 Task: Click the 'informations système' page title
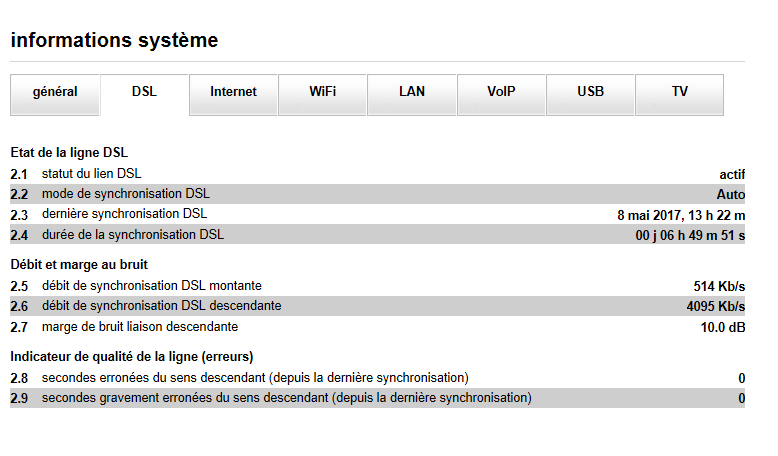coord(114,41)
